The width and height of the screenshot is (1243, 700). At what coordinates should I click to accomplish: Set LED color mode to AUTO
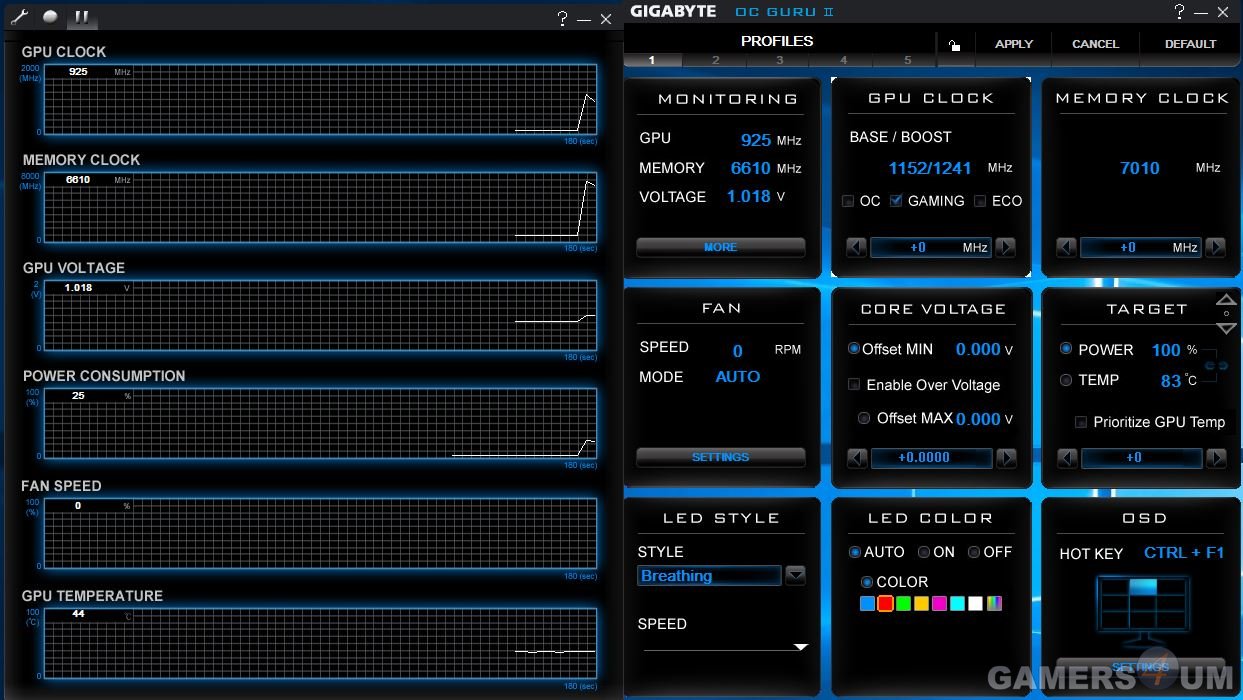pos(854,552)
